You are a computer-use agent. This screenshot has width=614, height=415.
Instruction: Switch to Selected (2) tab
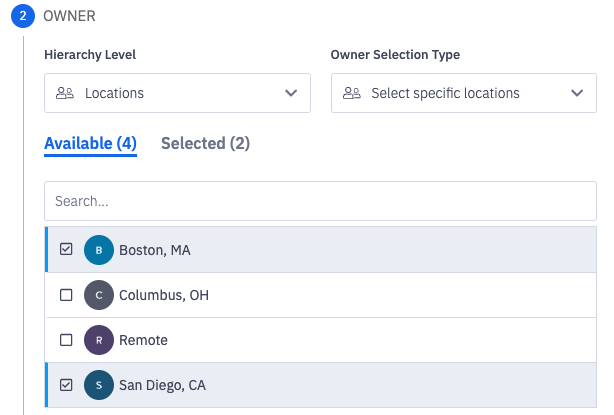coord(205,144)
